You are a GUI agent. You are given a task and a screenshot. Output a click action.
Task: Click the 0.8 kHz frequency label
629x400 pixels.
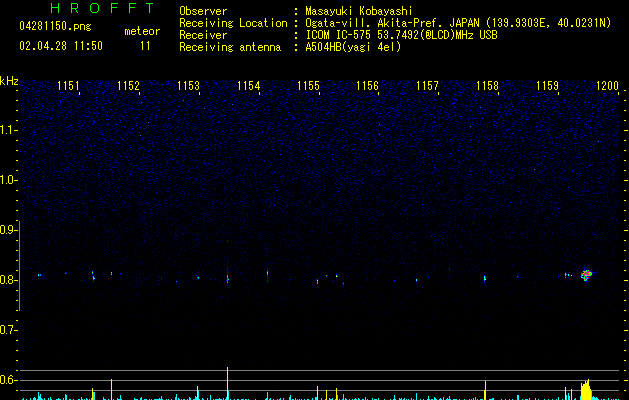9,280
